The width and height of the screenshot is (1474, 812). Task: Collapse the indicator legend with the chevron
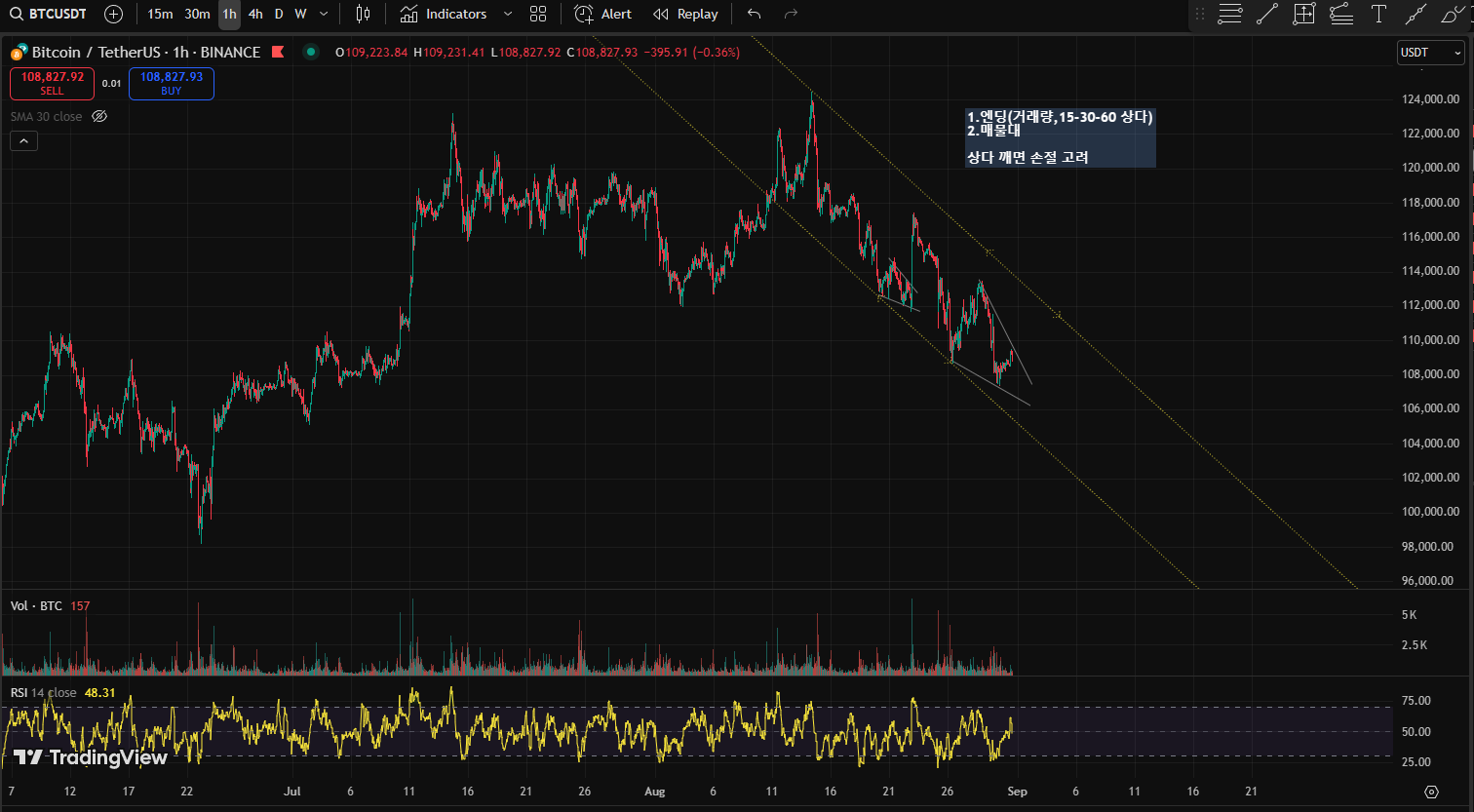[x=23, y=141]
